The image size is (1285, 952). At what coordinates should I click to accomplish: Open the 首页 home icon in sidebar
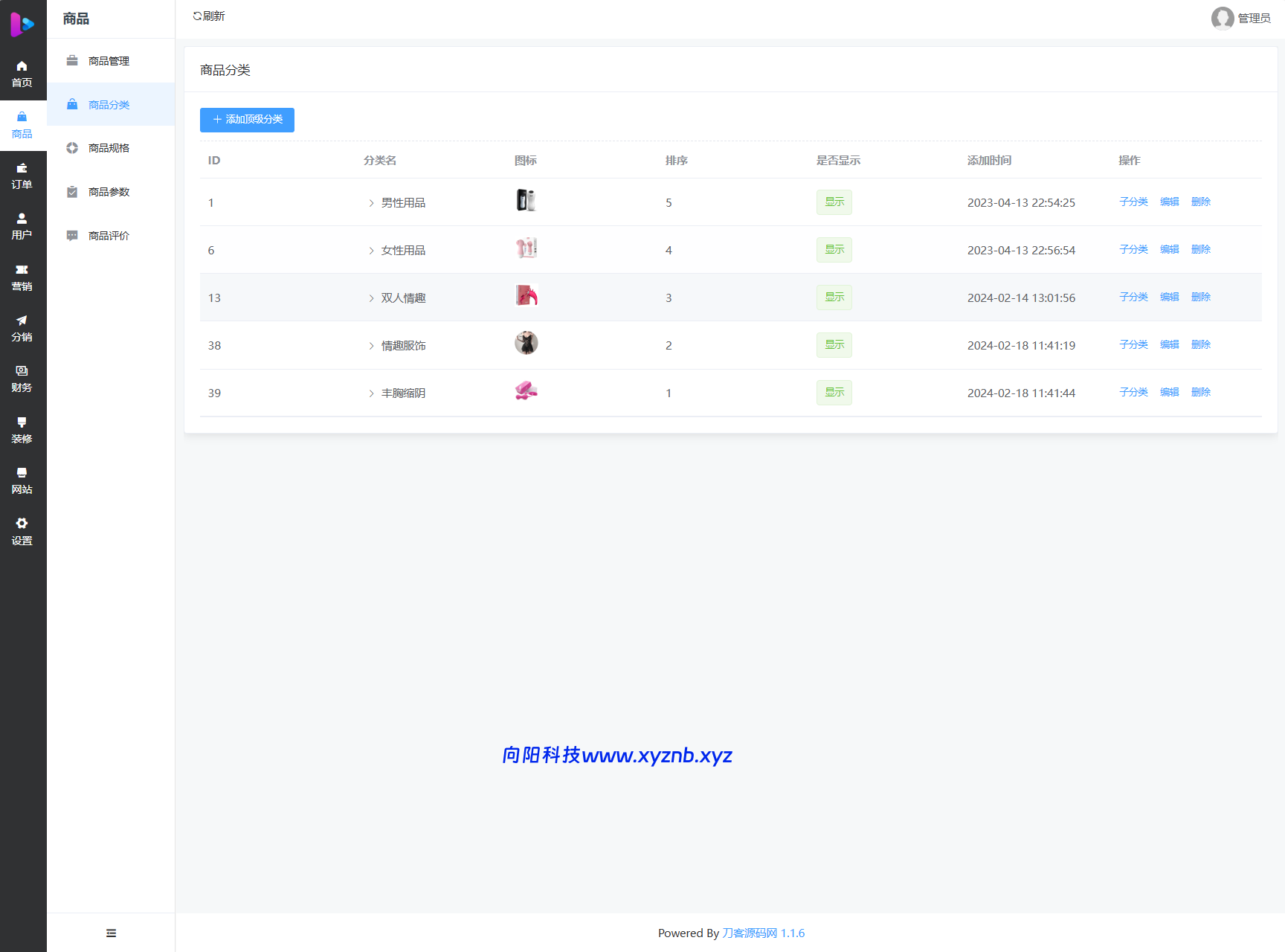22,67
